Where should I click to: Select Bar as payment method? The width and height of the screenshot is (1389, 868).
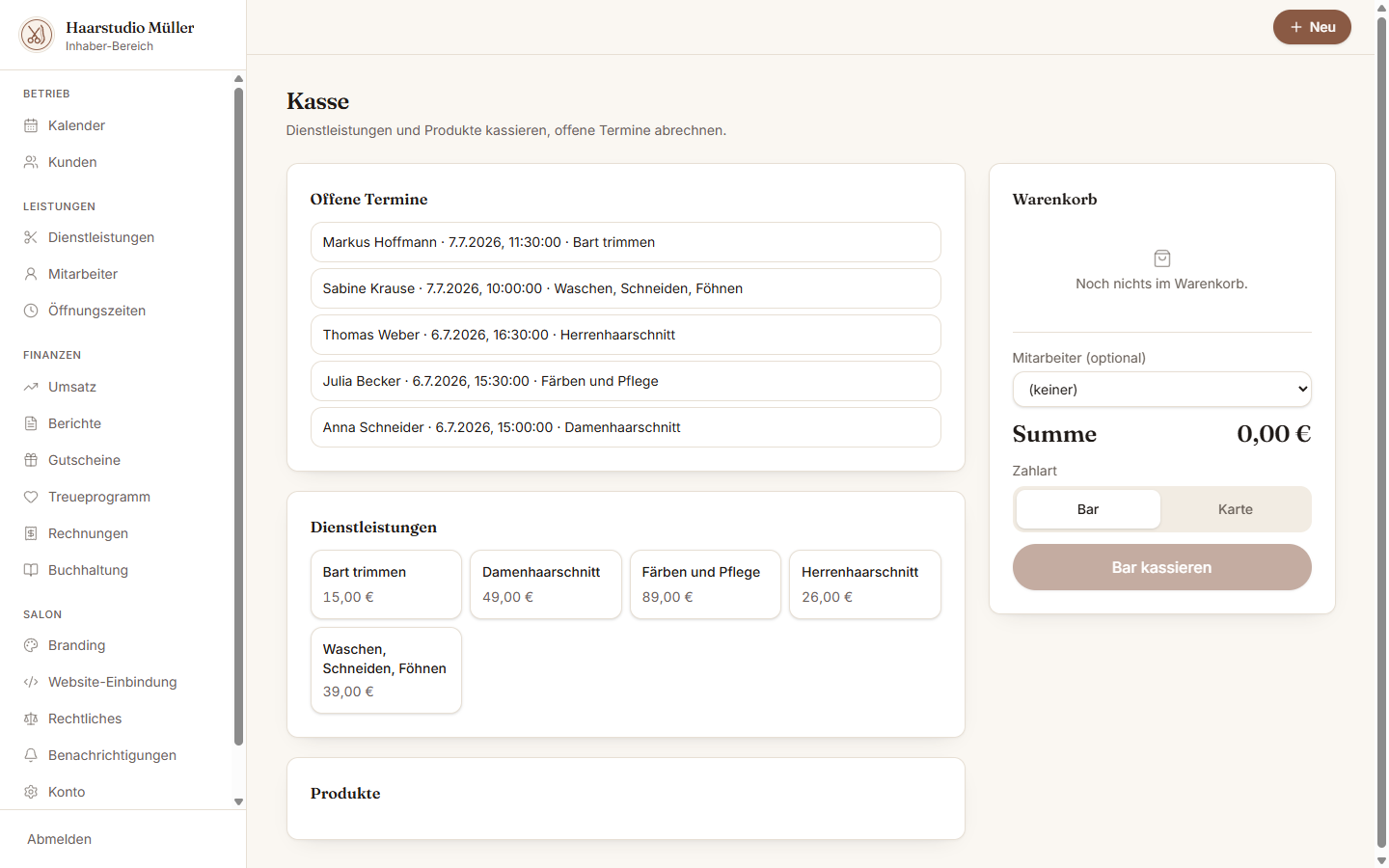pos(1088,509)
